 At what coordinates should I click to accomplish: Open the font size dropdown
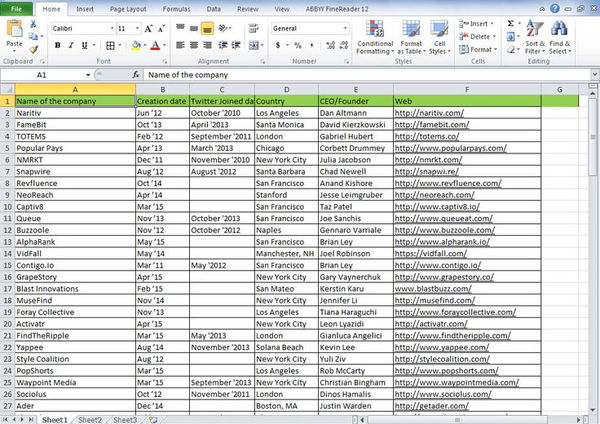pos(137,29)
